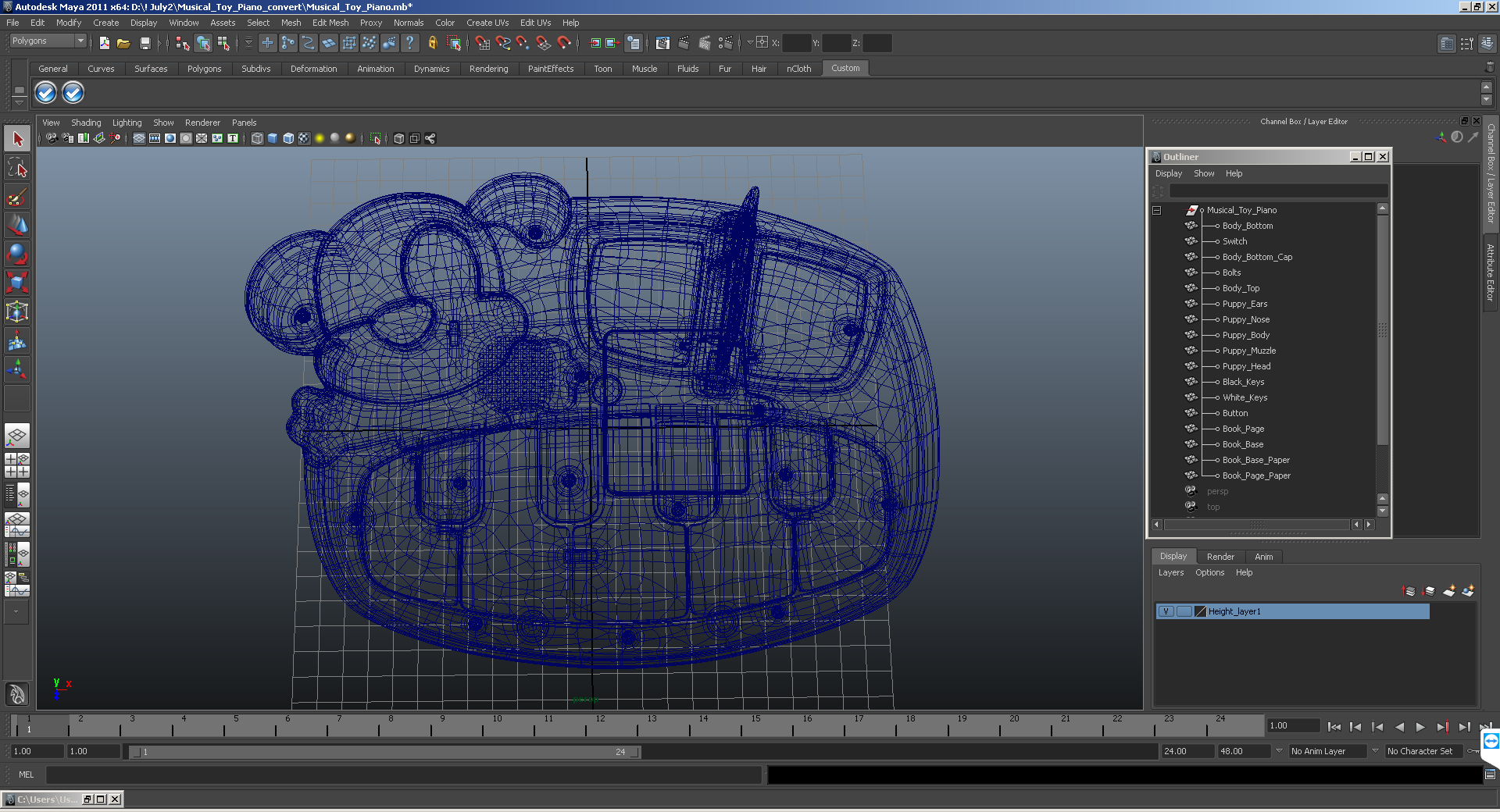This screenshot has width=1500, height=812.
Task: Open the Script Editor icon
Action: click(x=1490, y=775)
